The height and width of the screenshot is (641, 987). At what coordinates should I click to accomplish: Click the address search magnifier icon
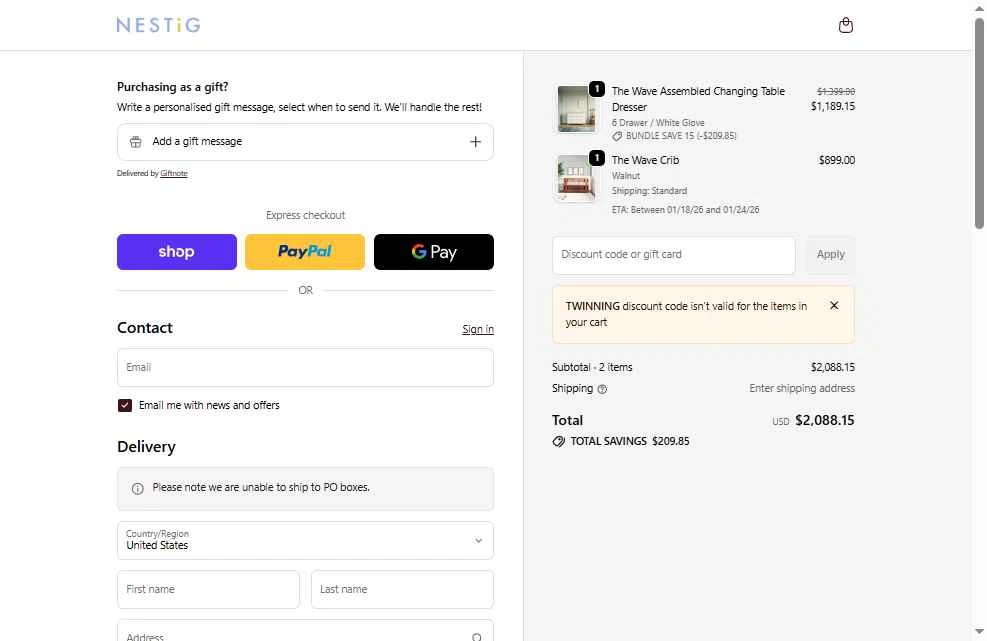tap(477, 636)
